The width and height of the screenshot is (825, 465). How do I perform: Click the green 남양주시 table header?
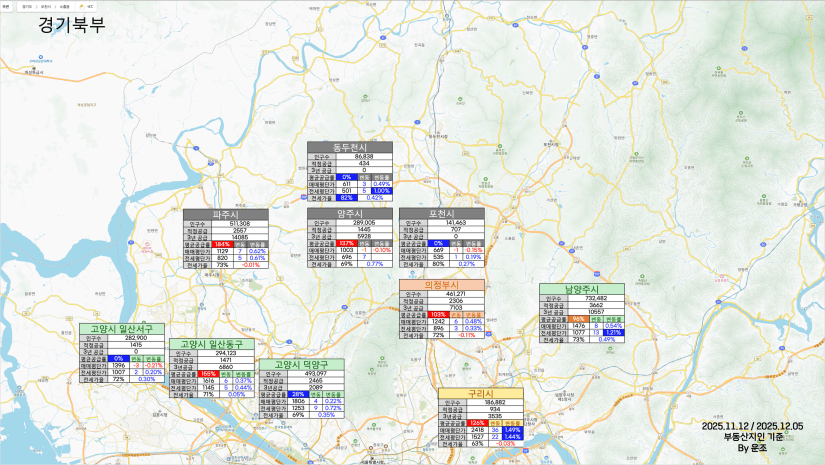coord(581,289)
